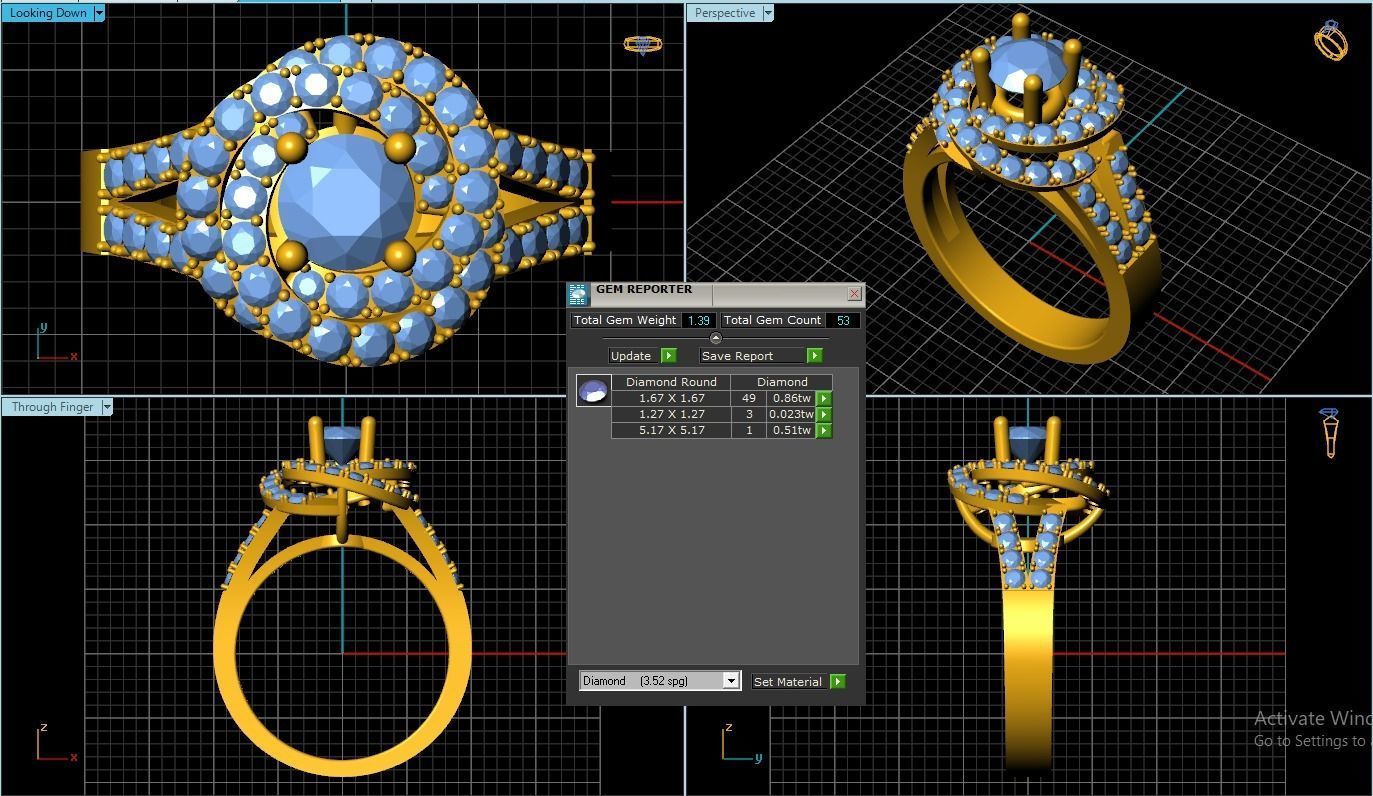Open the Through Finger viewport dropdown arrow
This screenshot has height=796, width=1373.
[x=106, y=407]
